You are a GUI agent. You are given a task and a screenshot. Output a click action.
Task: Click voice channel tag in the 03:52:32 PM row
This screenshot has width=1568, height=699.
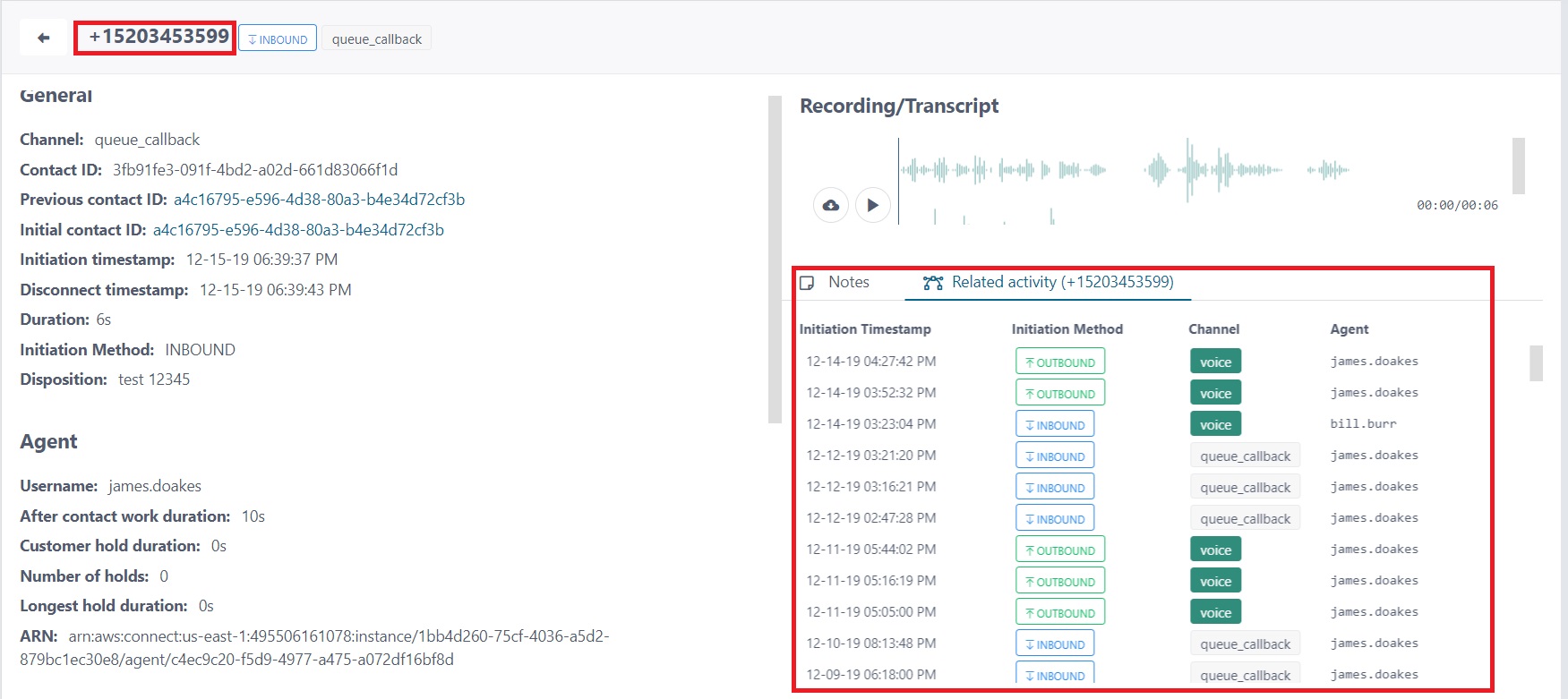click(1215, 393)
